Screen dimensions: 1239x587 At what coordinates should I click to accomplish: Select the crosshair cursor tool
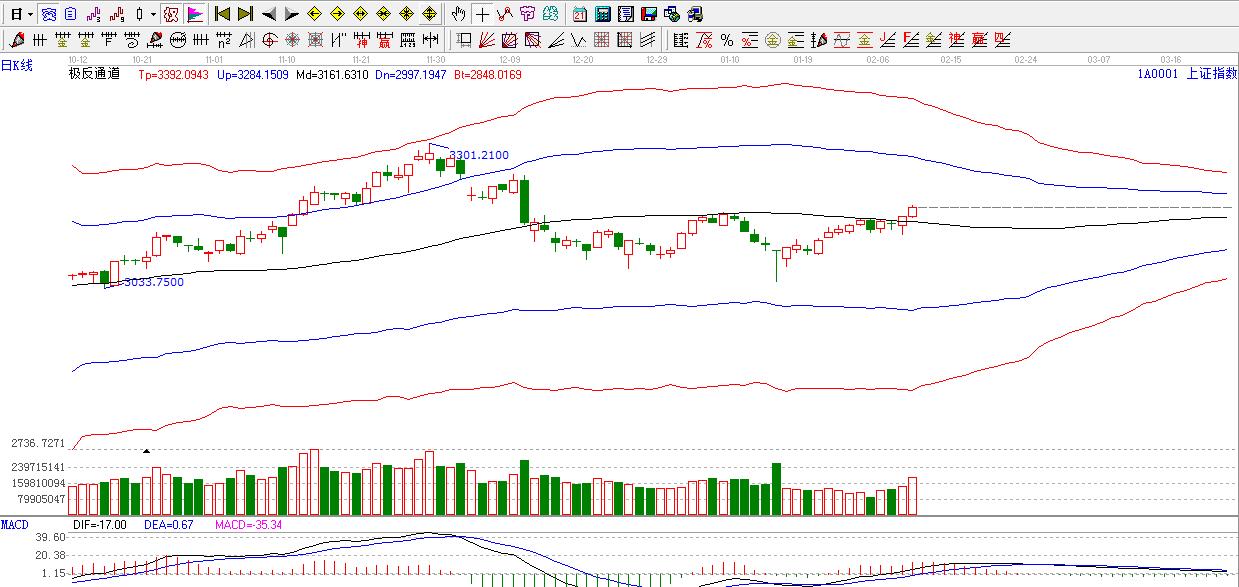click(x=483, y=14)
